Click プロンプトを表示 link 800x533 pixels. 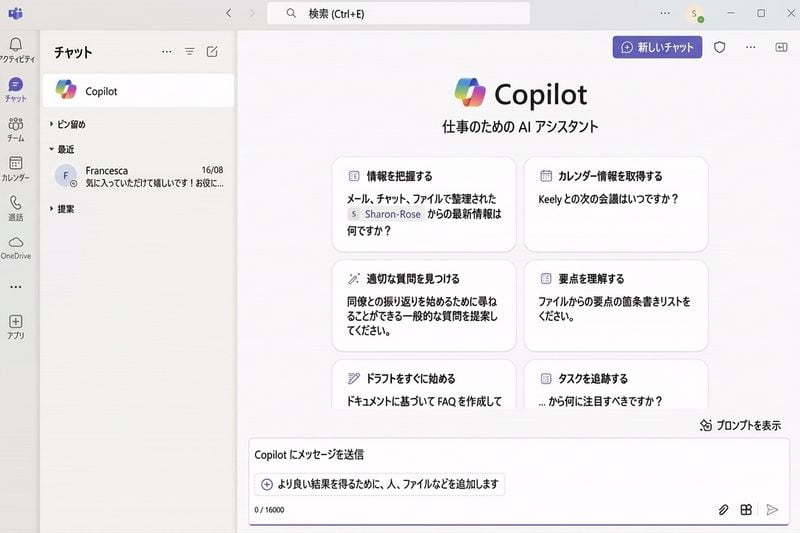pos(740,425)
